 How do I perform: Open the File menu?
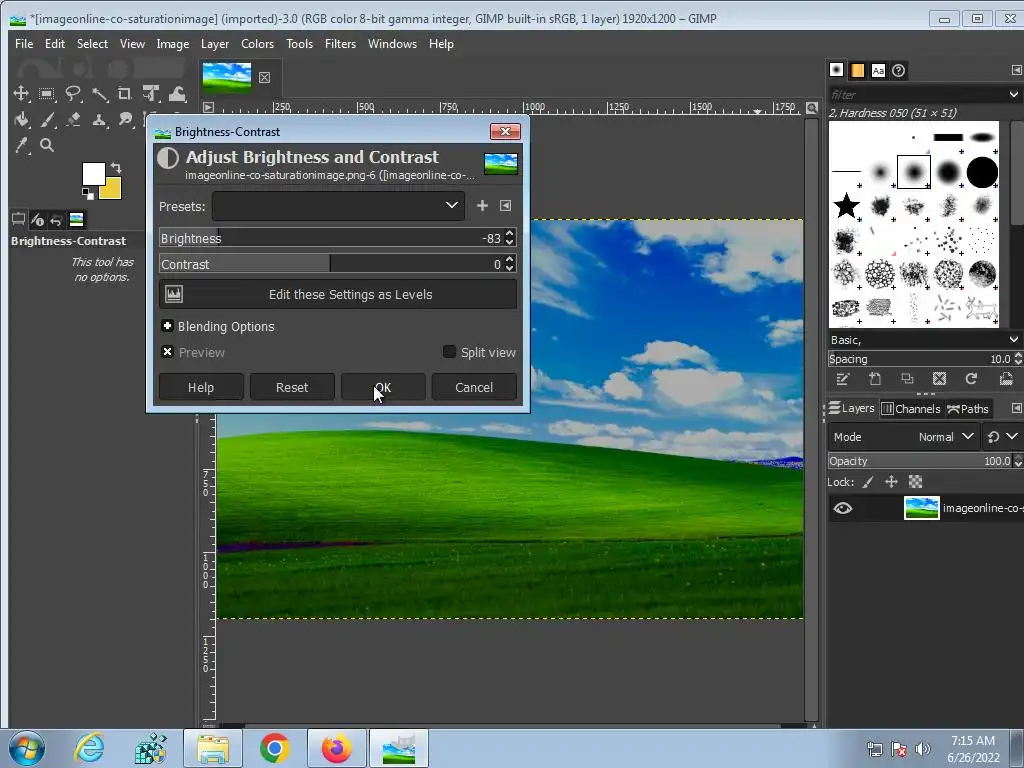click(24, 44)
